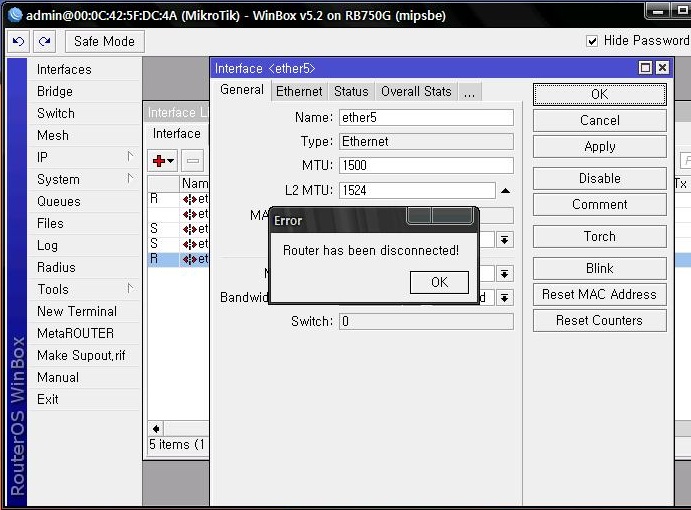Screen dimensions: 691x510
Task: Click the red plus add interface icon
Action: pos(163,161)
